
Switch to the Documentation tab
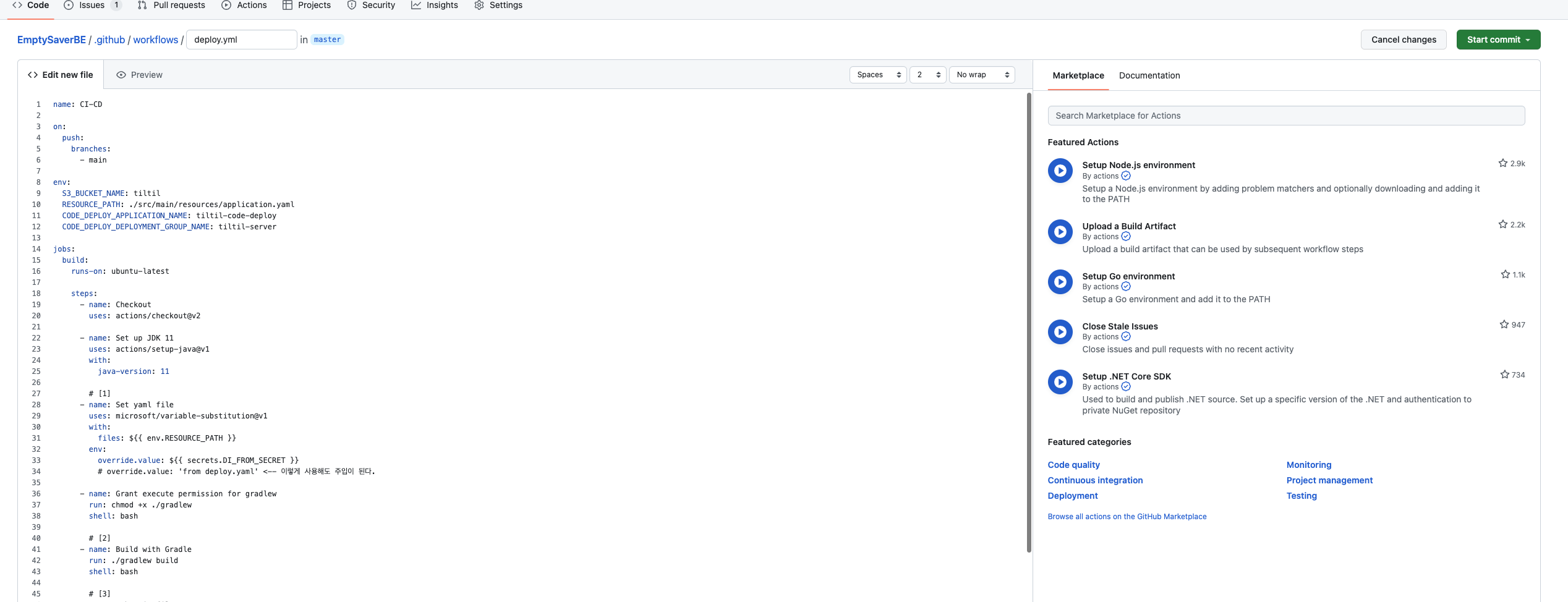pyautogui.click(x=1149, y=75)
